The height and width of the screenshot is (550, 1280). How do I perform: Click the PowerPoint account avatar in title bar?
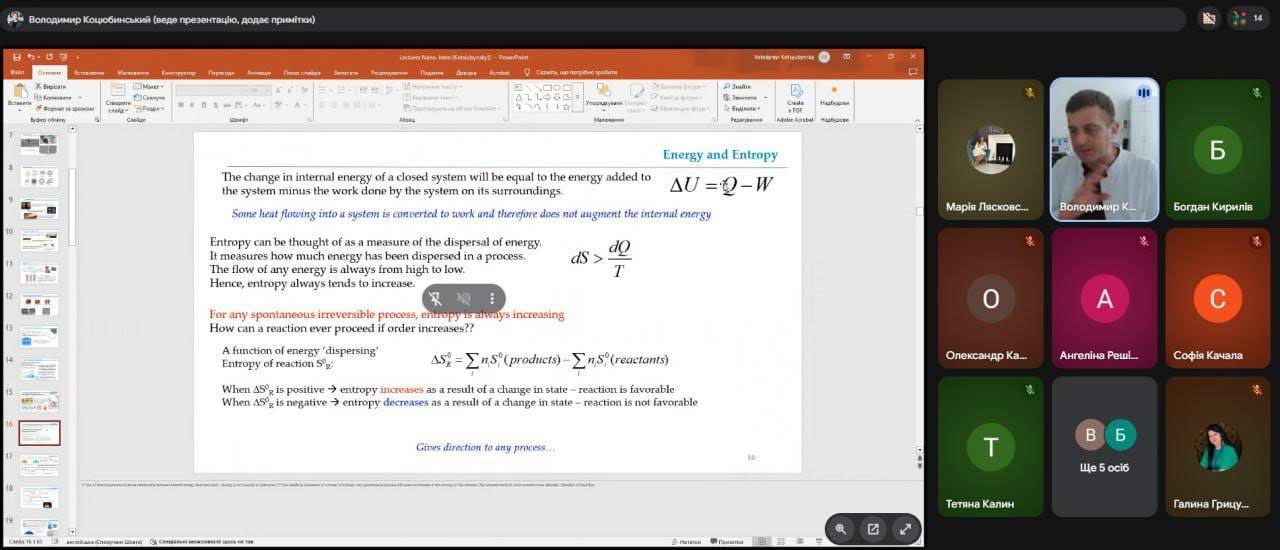[x=824, y=56]
